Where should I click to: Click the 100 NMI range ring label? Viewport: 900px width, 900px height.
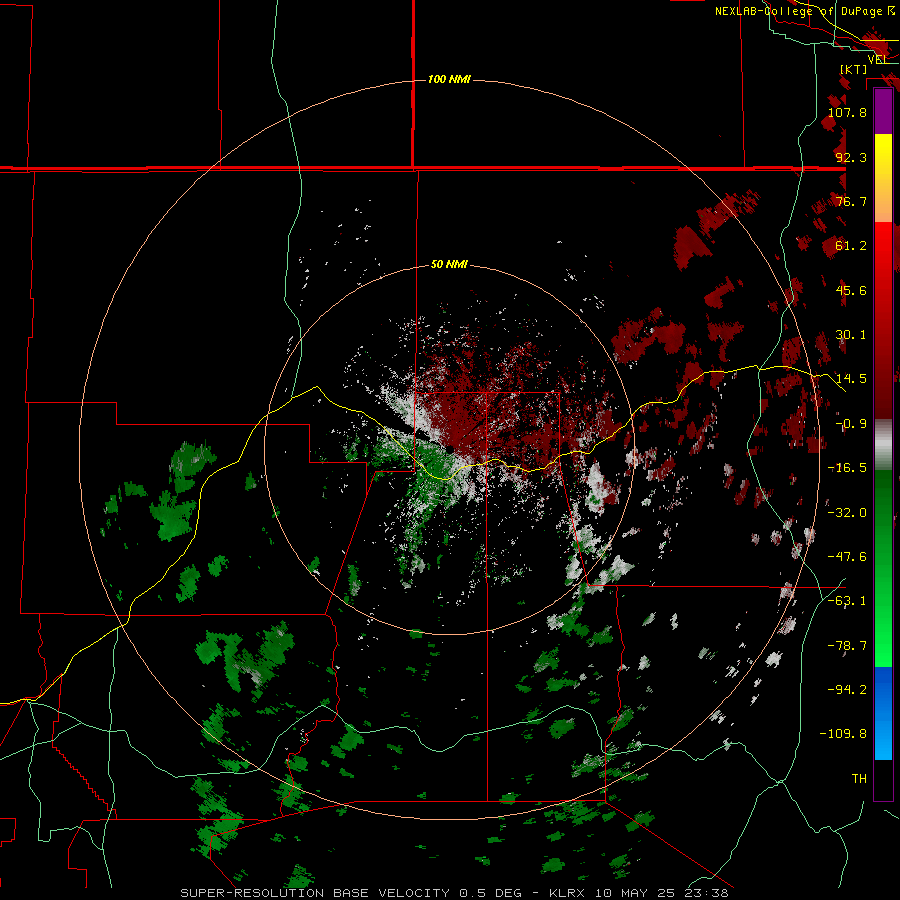(449, 79)
